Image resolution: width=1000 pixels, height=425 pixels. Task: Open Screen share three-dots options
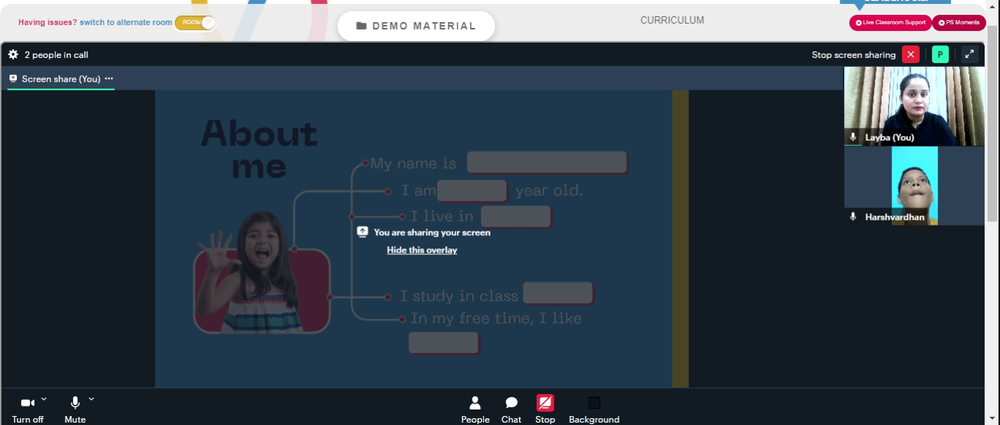[109, 78]
